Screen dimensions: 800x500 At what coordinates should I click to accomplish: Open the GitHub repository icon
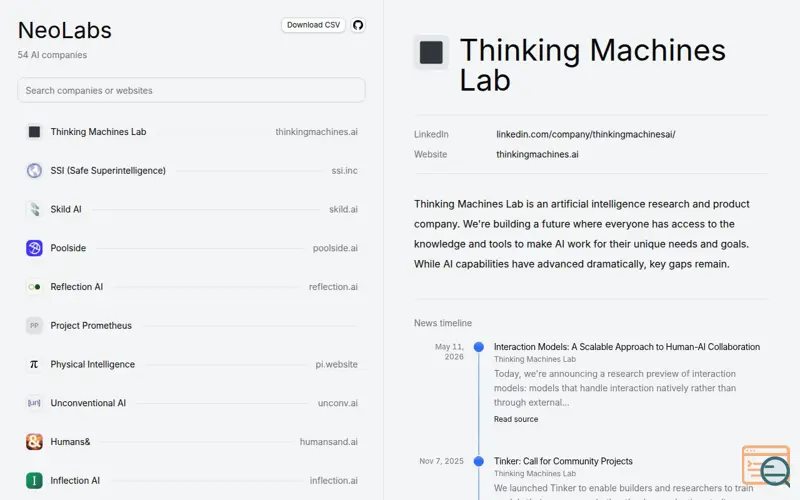pyautogui.click(x=358, y=25)
